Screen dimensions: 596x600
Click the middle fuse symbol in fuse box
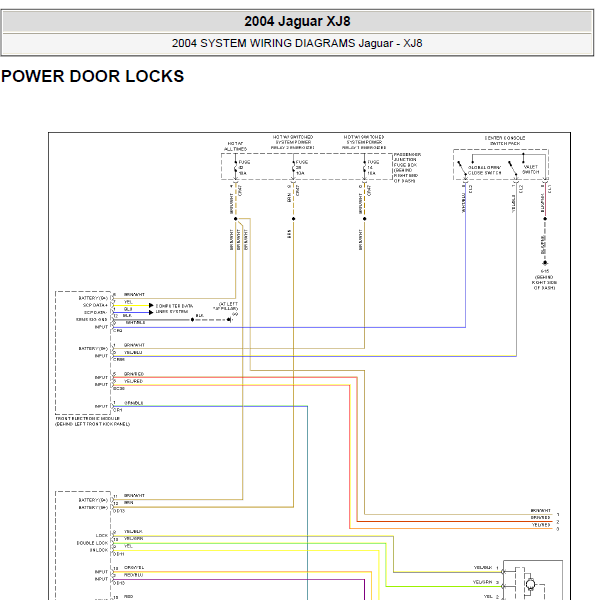[x=293, y=167]
